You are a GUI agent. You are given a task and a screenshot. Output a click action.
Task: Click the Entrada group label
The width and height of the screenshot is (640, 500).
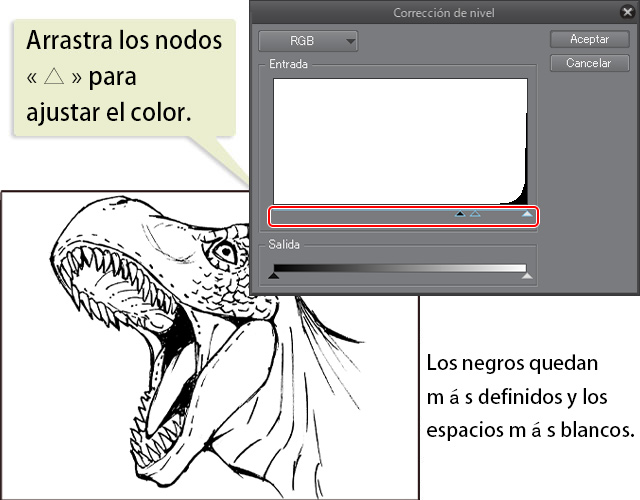288,64
